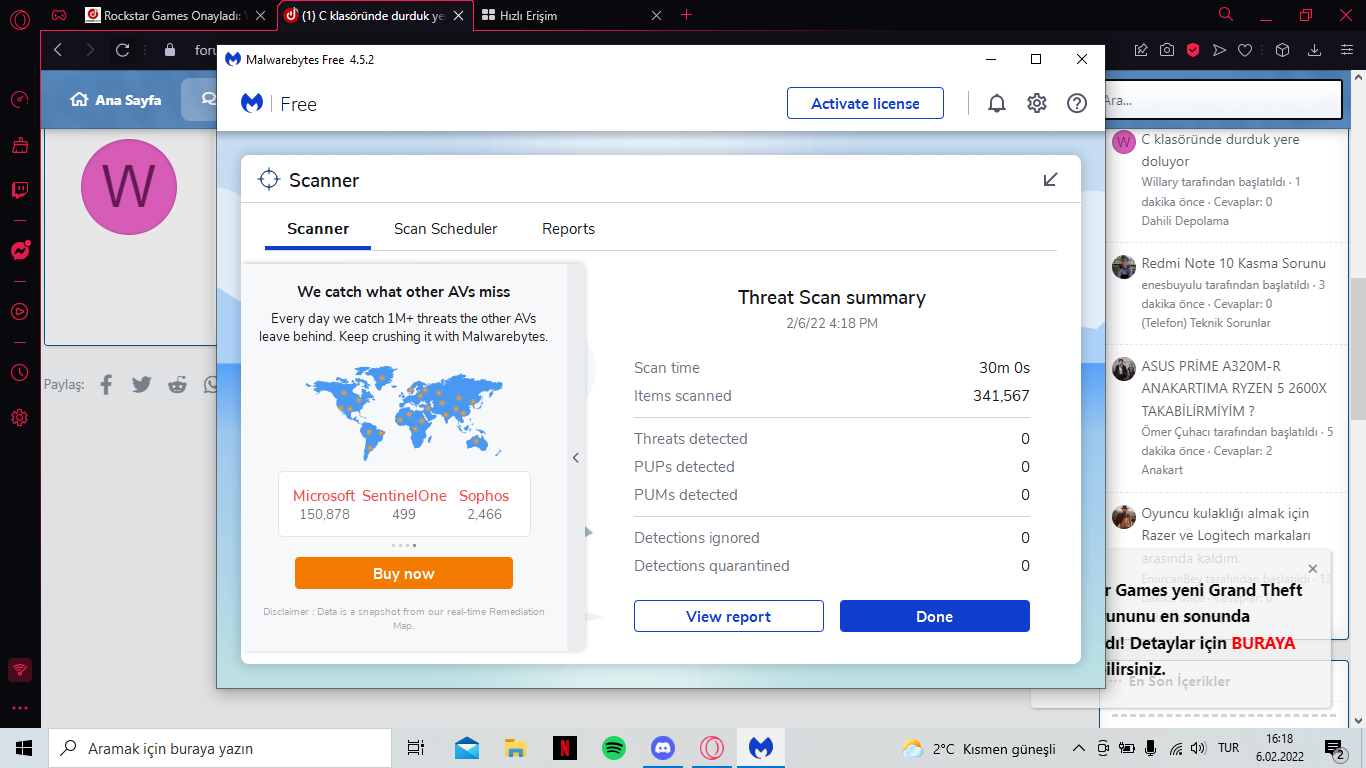Share the post on Reddit
1366x768 pixels.
coord(177,384)
